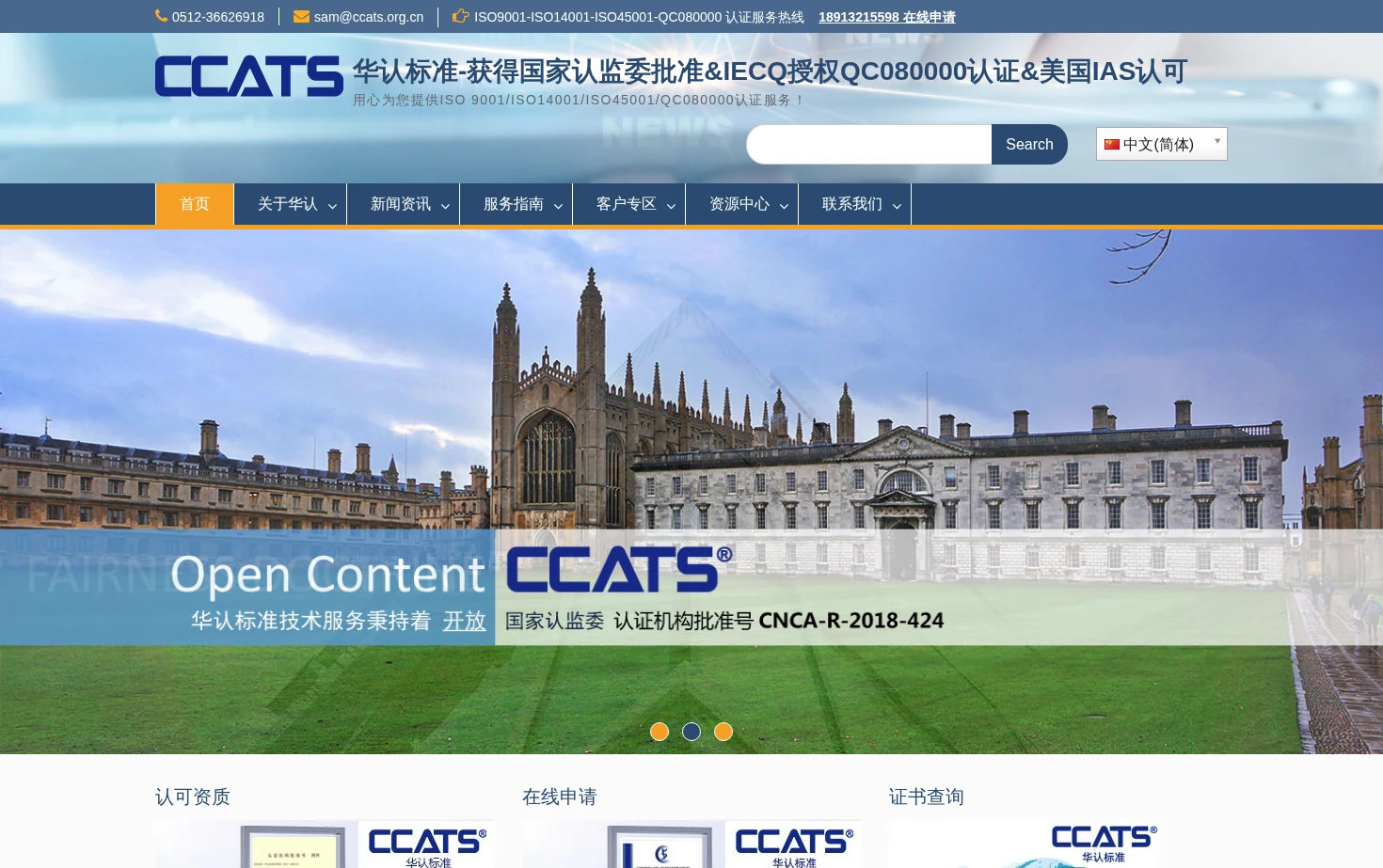Open the 关于华认 menu item
Screen dimensions: 1383x868
point(288,204)
